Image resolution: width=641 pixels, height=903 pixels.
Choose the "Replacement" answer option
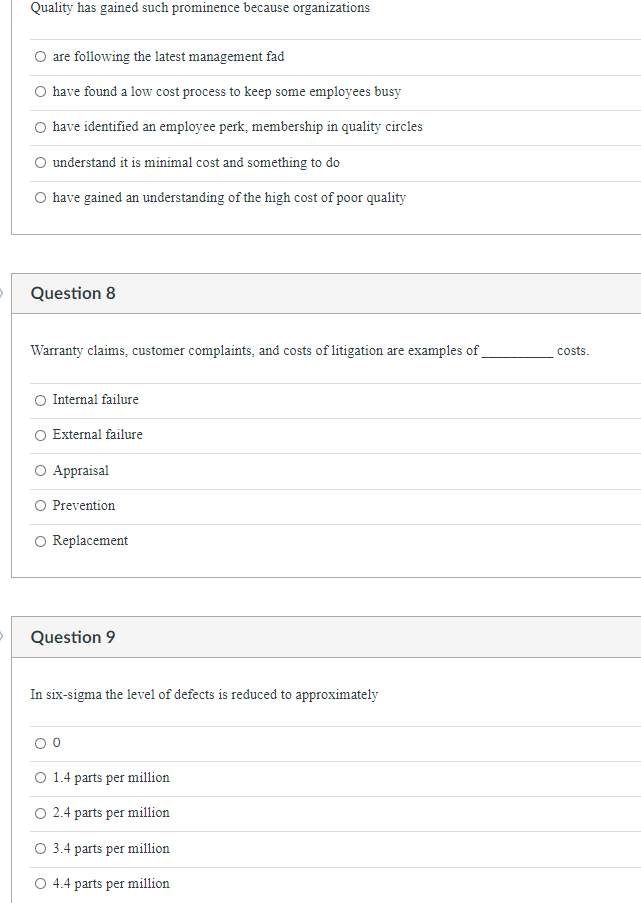point(40,540)
